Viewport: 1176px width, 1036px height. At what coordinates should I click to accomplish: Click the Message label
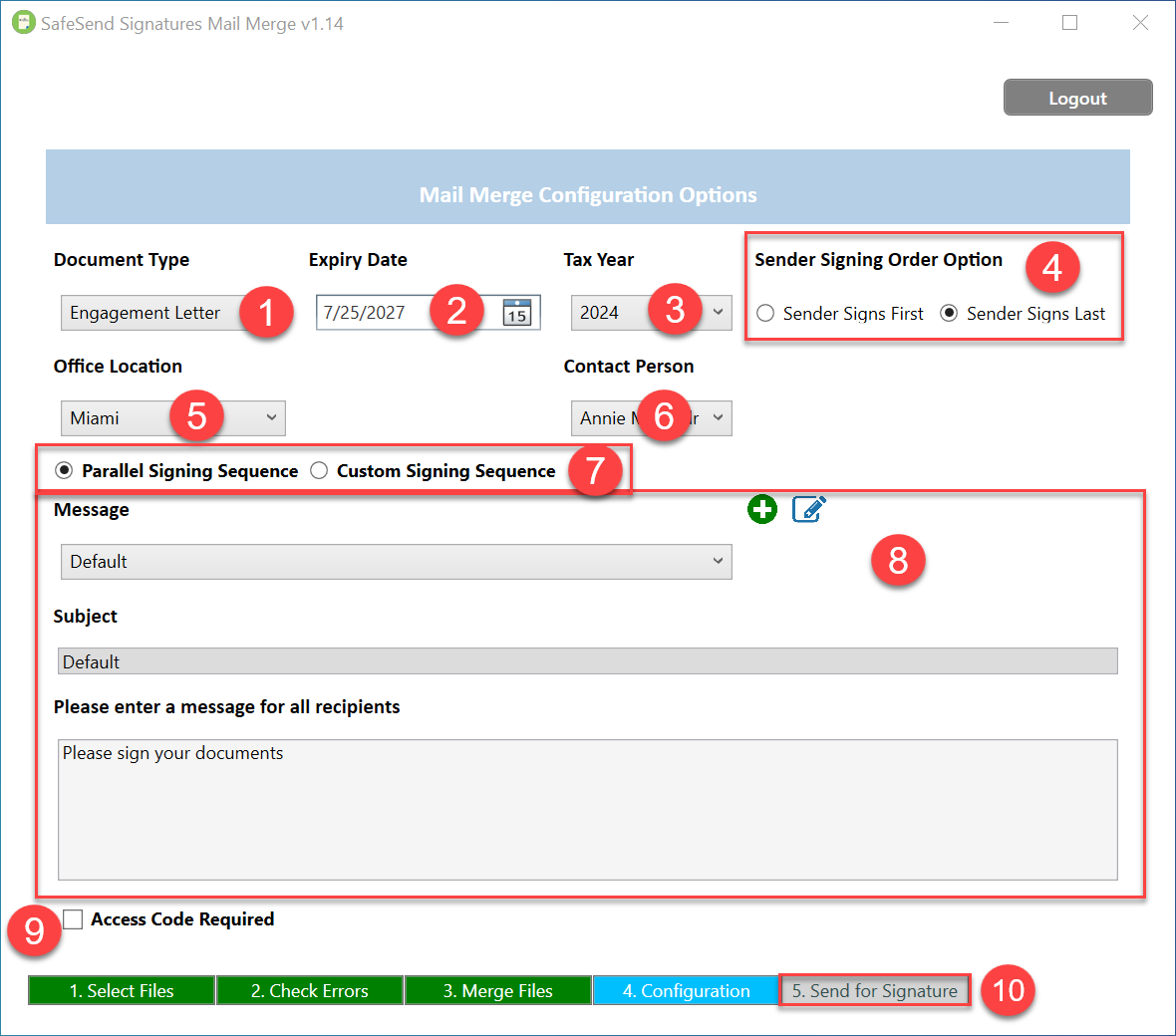(92, 510)
